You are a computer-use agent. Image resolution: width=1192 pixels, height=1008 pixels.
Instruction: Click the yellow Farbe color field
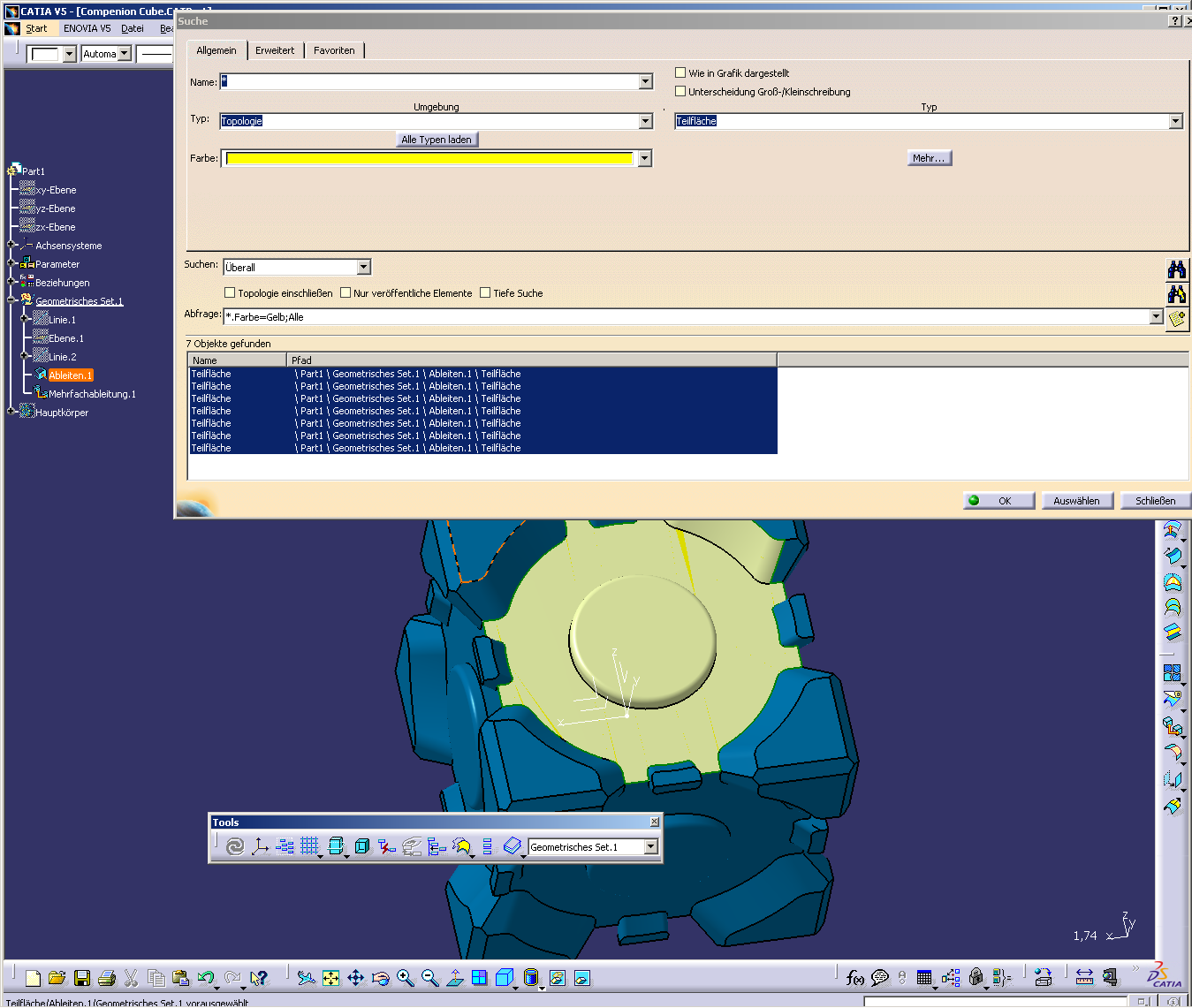pos(429,158)
